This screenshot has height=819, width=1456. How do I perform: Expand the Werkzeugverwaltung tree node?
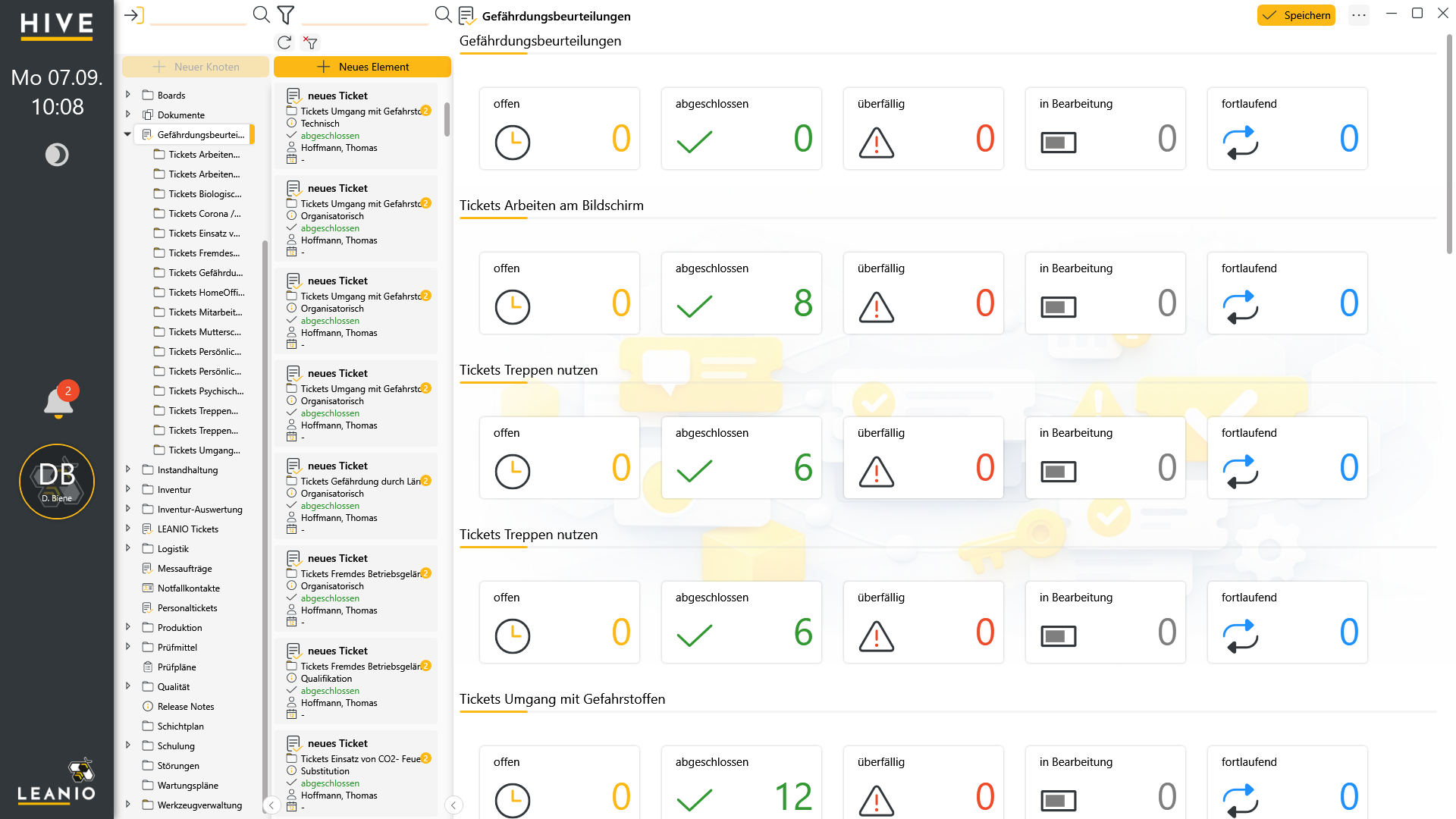[x=128, y=805]
